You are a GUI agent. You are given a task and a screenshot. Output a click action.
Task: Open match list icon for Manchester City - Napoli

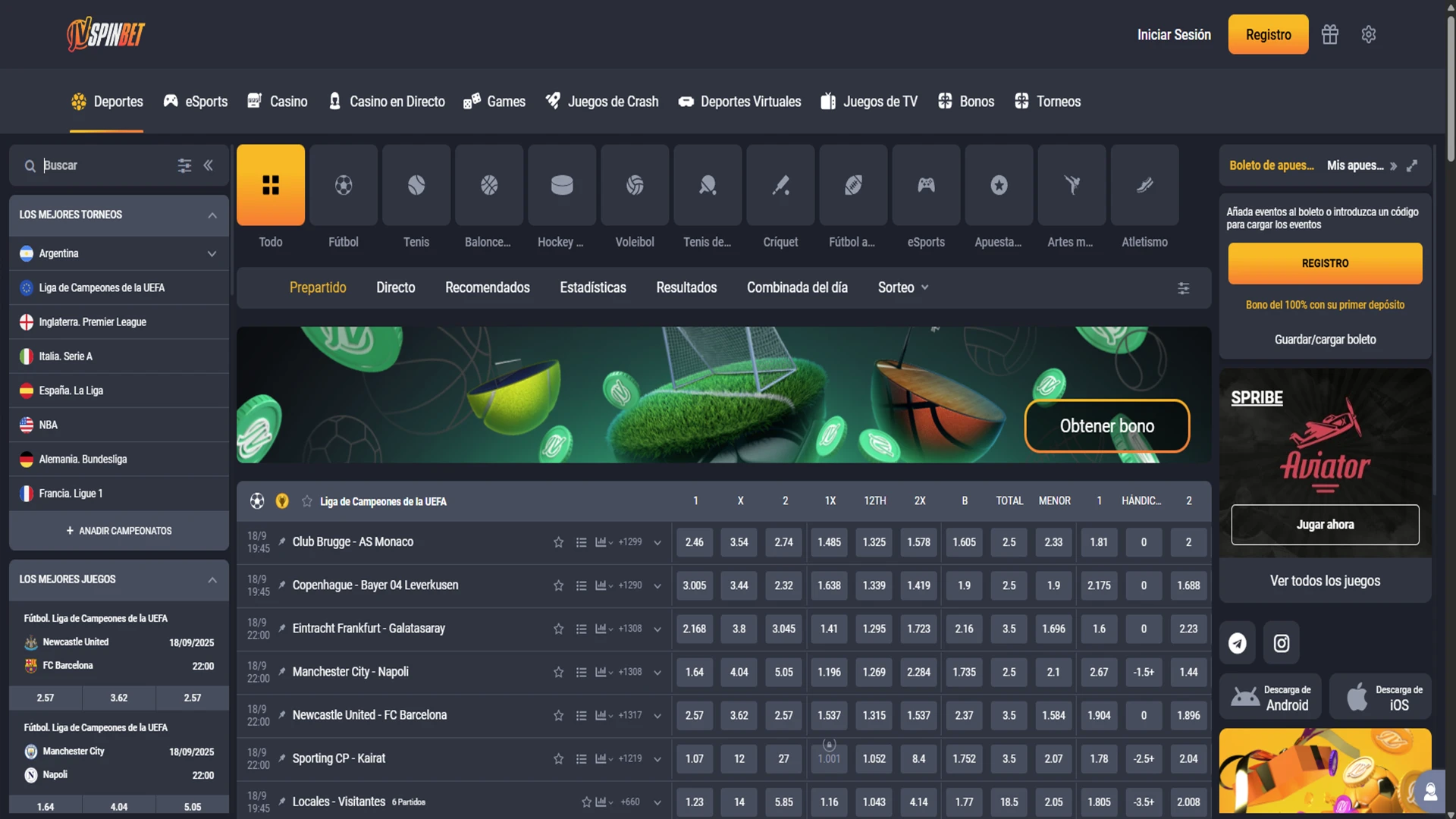582,673
